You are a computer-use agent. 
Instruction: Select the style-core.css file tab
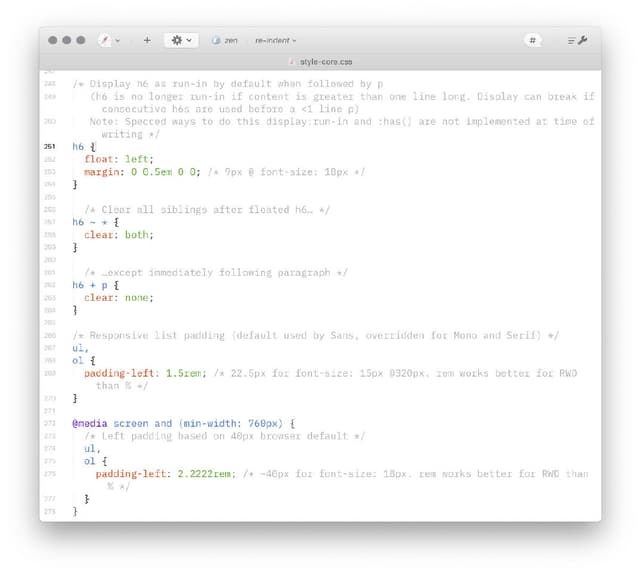click(326, 62)
